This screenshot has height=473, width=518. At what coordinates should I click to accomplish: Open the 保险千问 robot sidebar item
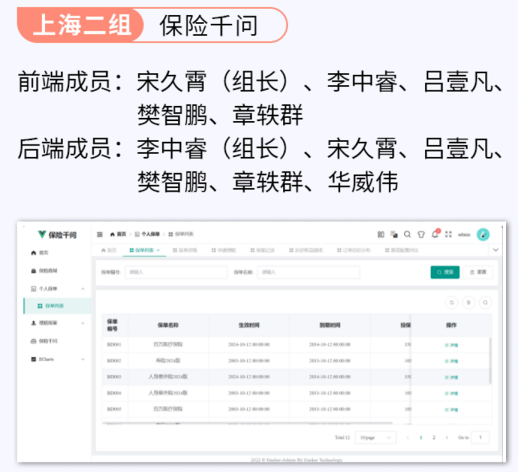coord(44,341)
